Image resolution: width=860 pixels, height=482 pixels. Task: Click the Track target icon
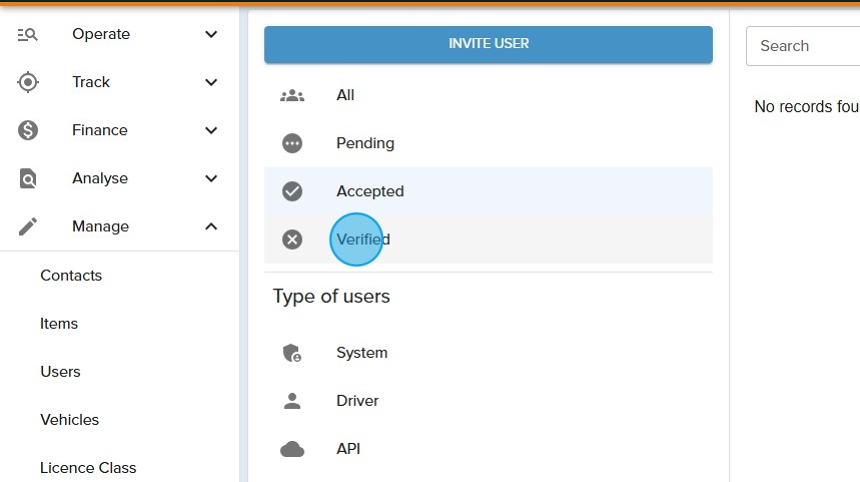[x=28, y=82]
